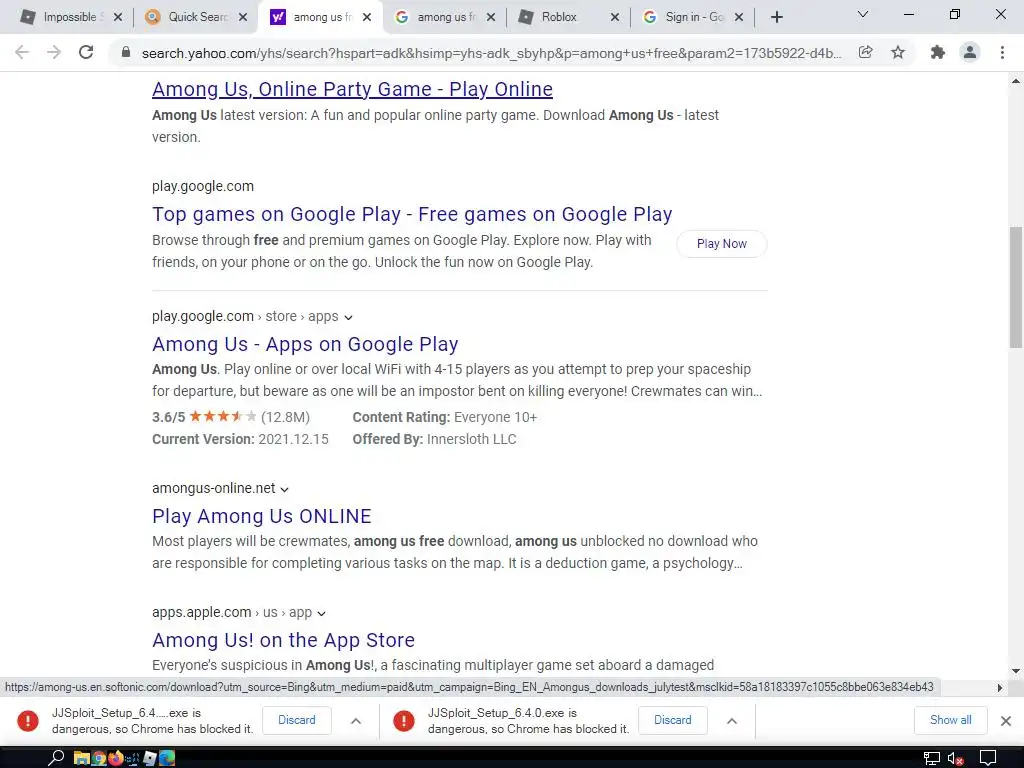Viewport: 1024px width, 768px height.
Task: Open Top games on Google Play link
Action: point(412,214)
